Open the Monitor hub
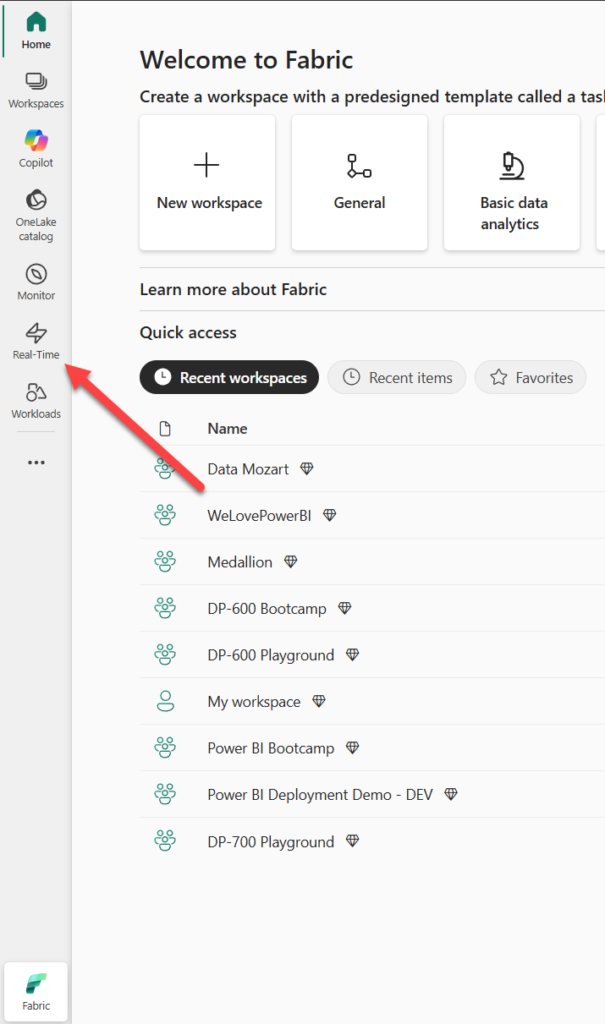605x1024 pixels. click(x=36, y=281)
